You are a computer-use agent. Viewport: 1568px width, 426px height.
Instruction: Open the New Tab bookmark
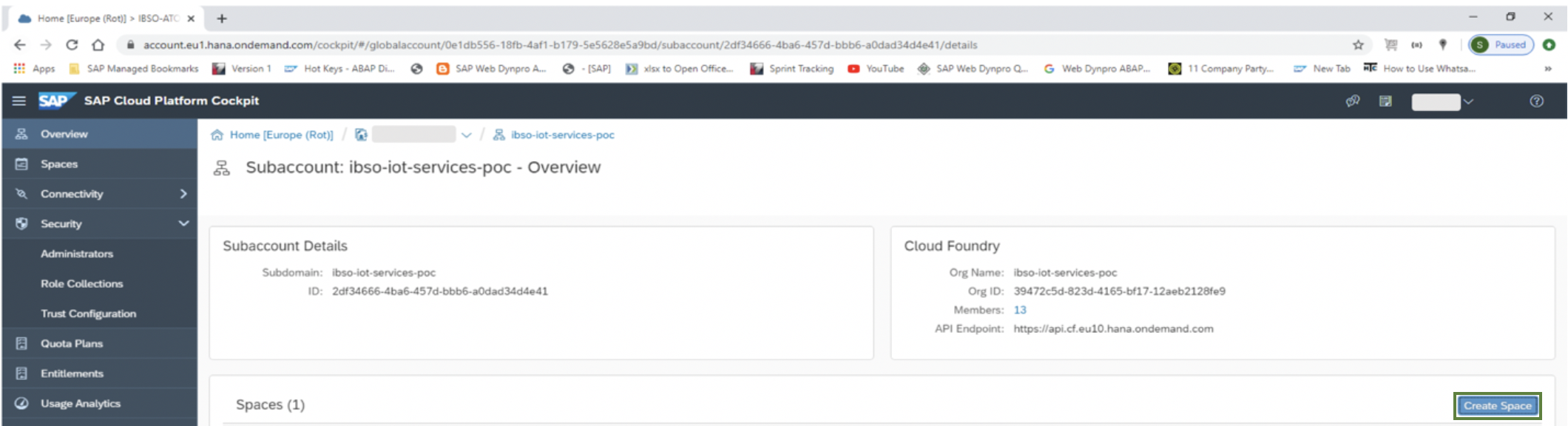1322,69
